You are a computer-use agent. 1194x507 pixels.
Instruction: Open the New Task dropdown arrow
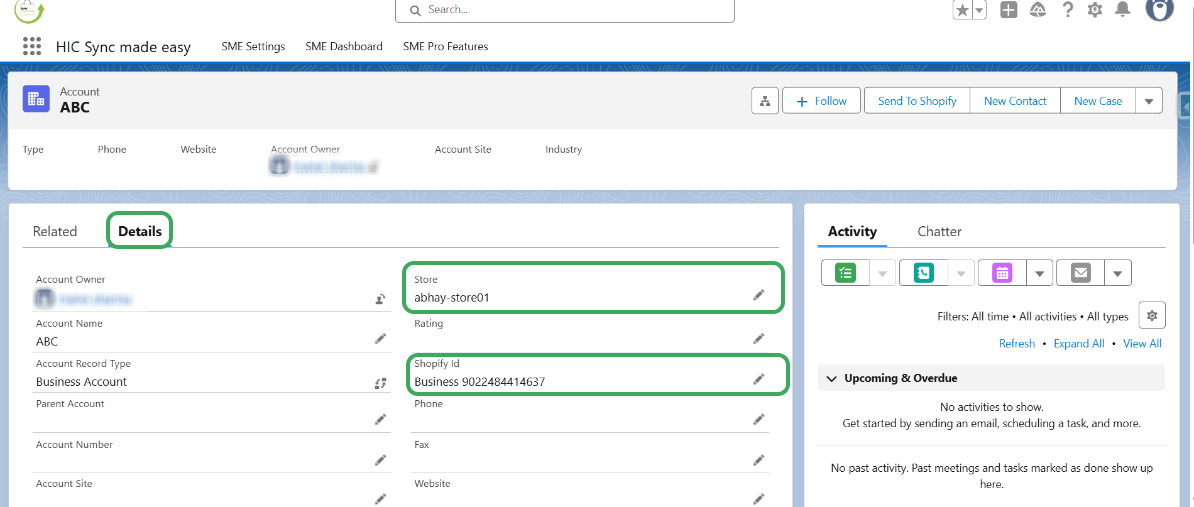883,273
